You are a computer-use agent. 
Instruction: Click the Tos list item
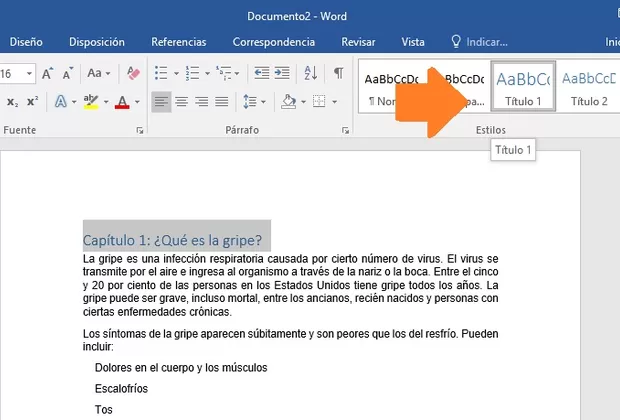click(104, 410)
